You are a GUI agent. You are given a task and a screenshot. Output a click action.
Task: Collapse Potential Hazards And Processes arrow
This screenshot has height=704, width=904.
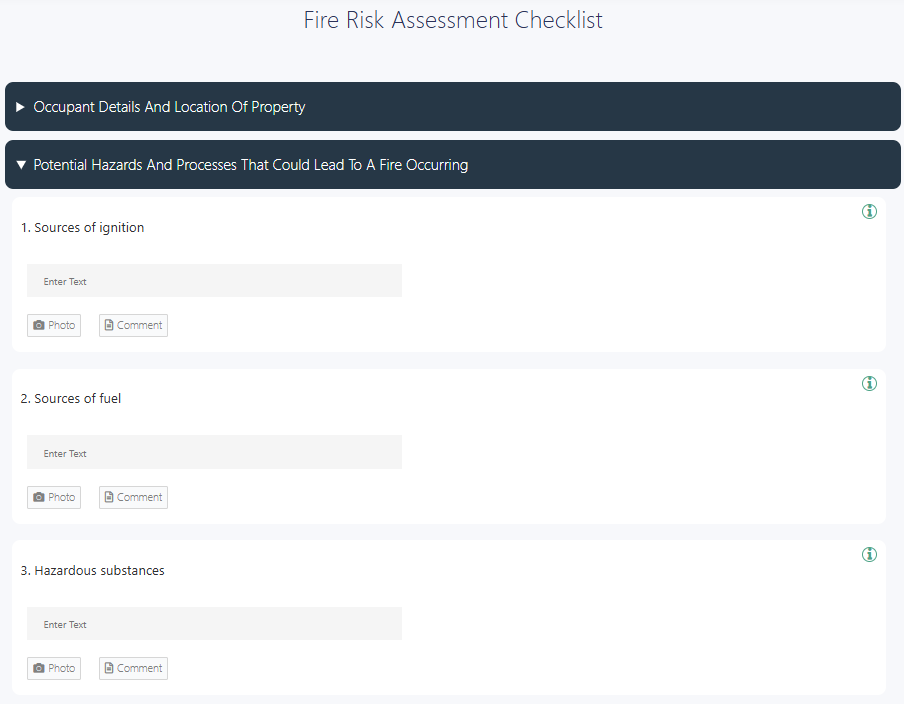(x=21, y=165)
